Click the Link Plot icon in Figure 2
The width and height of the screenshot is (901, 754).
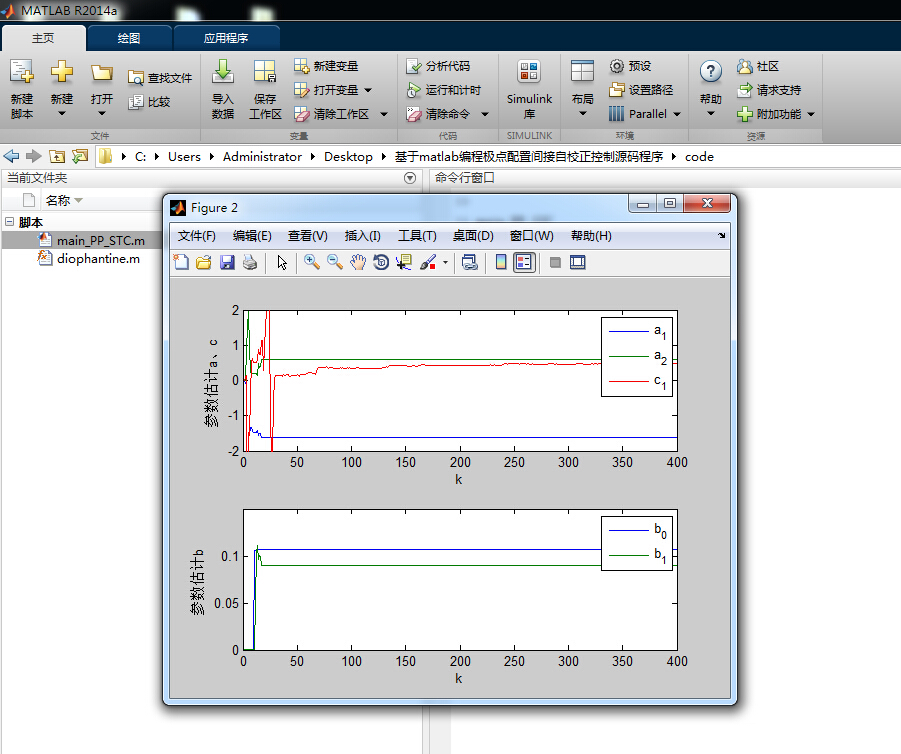click(x=469, y=263)
